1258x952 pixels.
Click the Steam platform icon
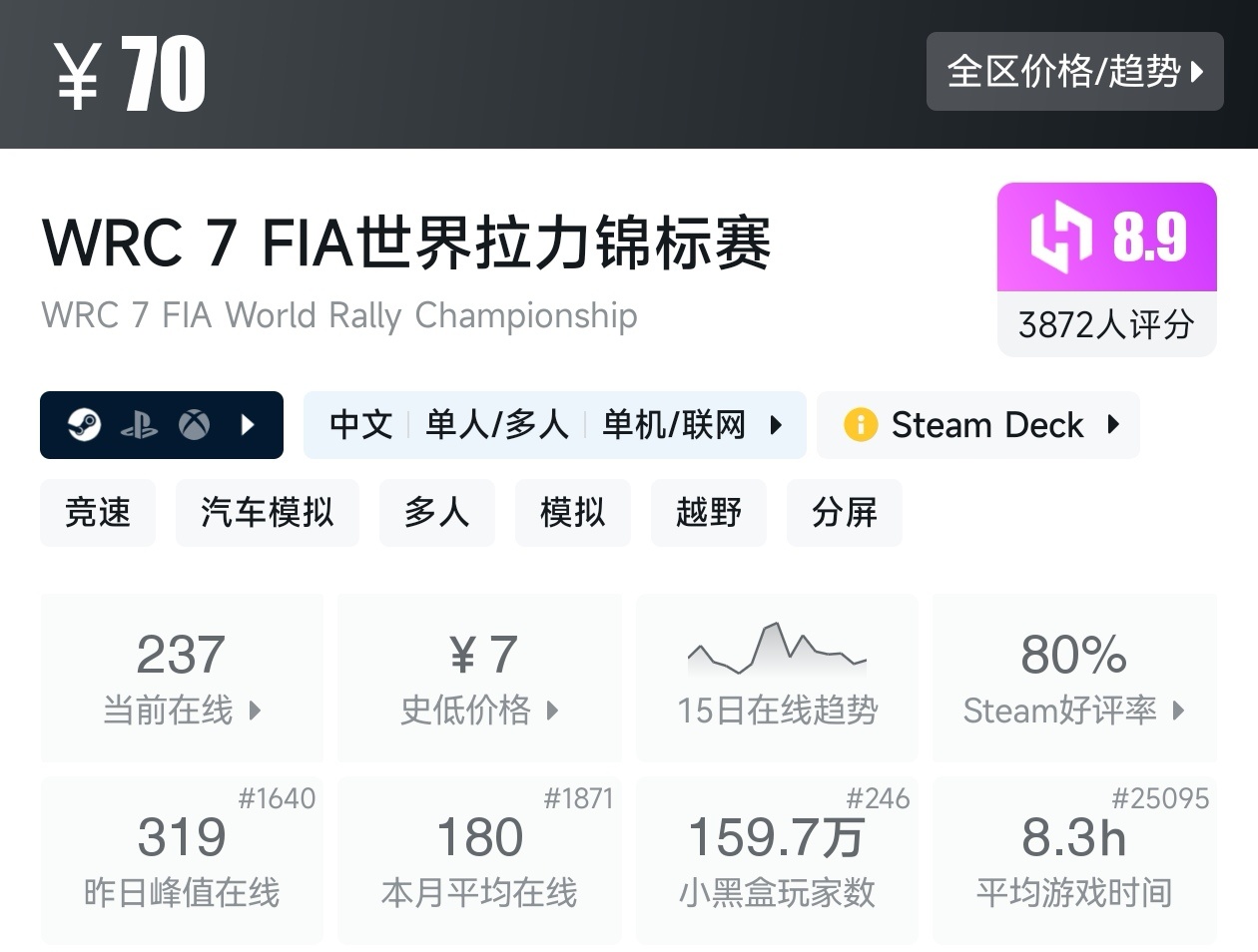click(x=83, y=425)
